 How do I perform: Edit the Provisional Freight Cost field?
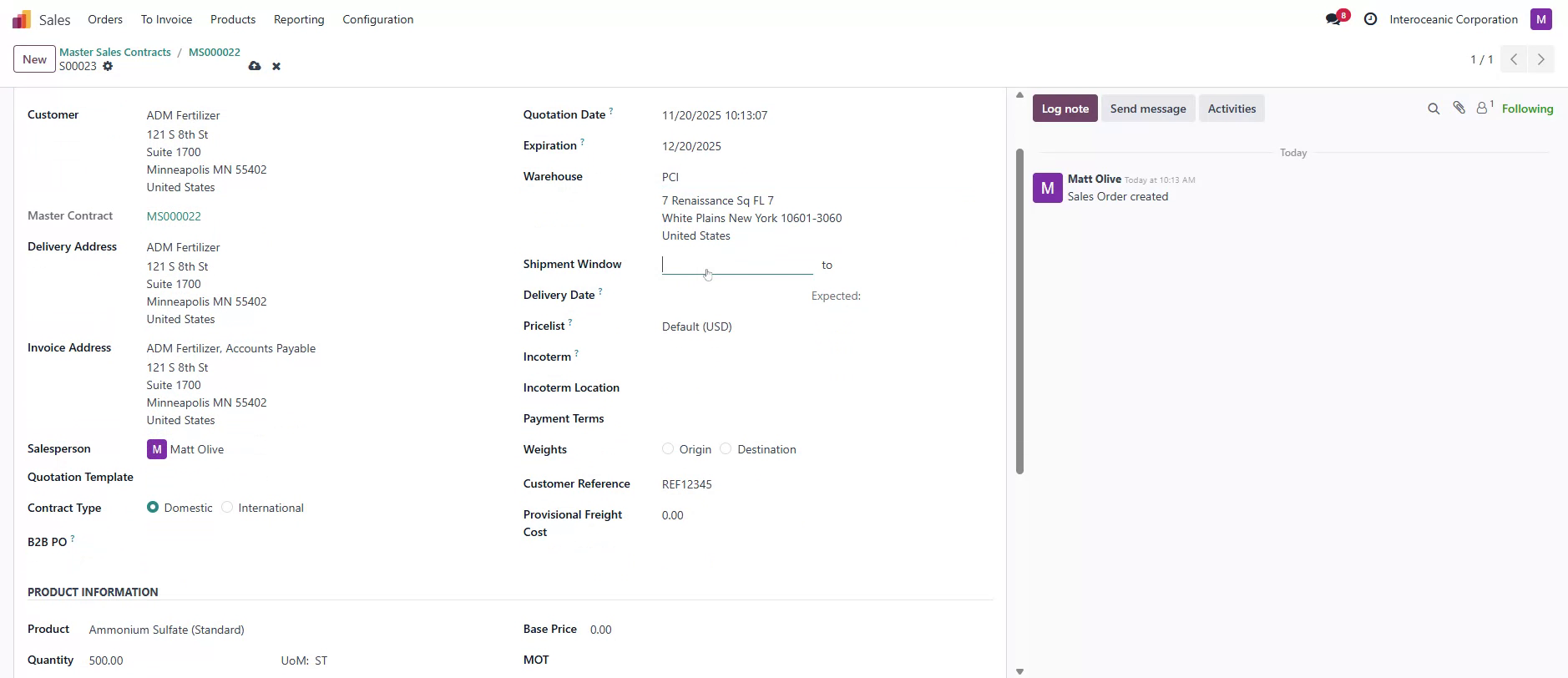(827, 515)
